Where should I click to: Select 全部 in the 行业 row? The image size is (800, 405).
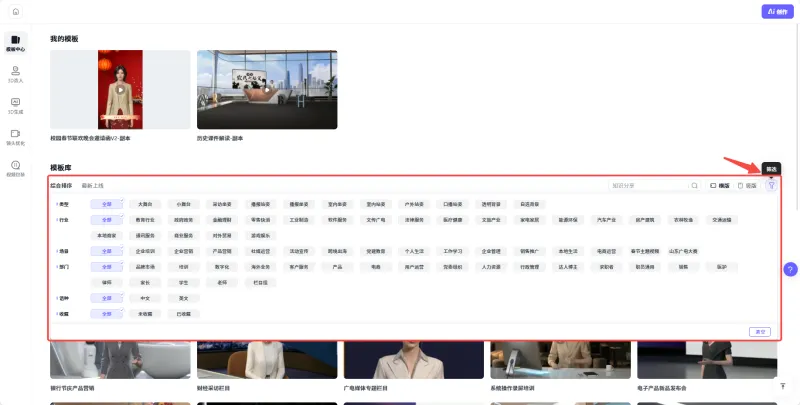tap(107, 220)
